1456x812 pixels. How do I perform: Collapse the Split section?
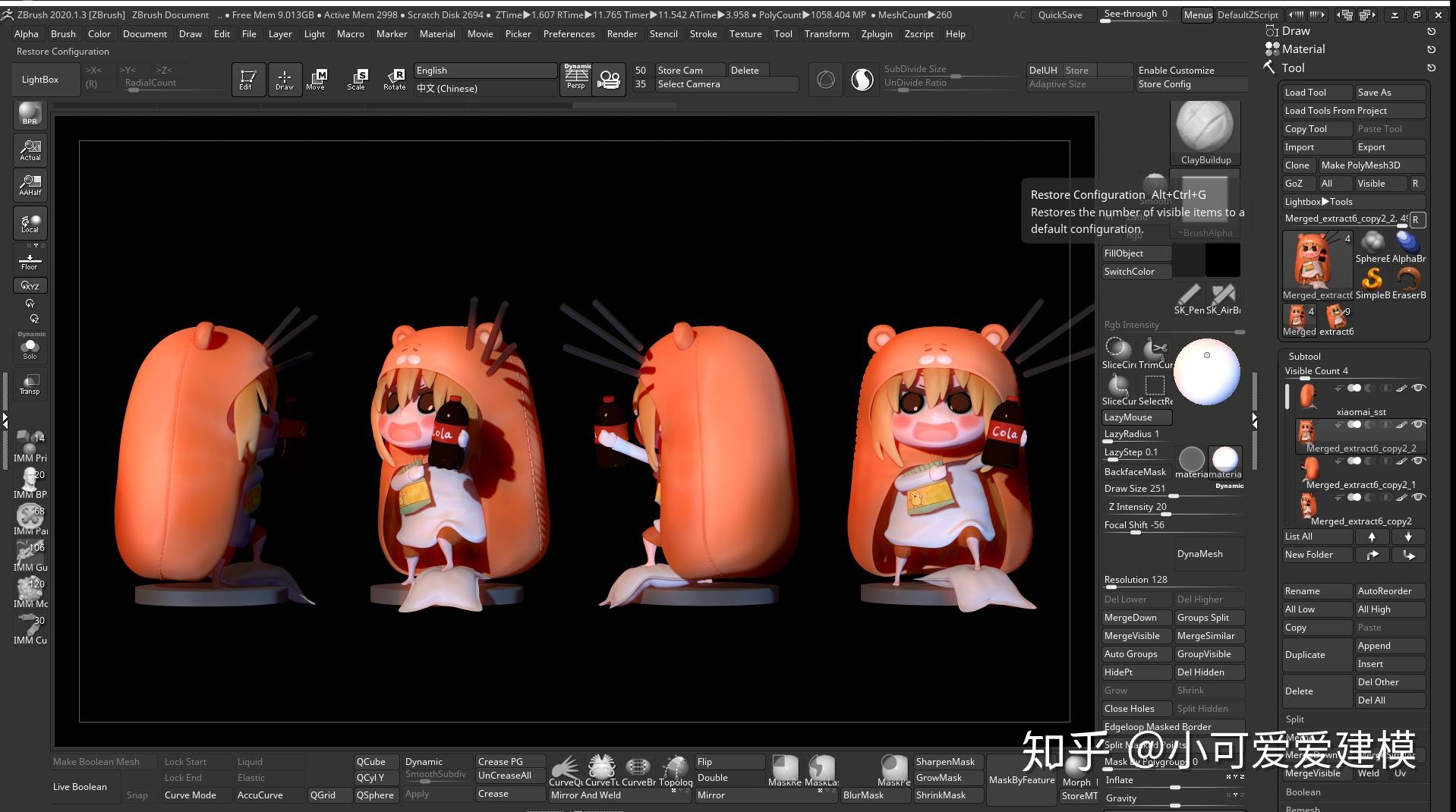tap(1295, 719)
